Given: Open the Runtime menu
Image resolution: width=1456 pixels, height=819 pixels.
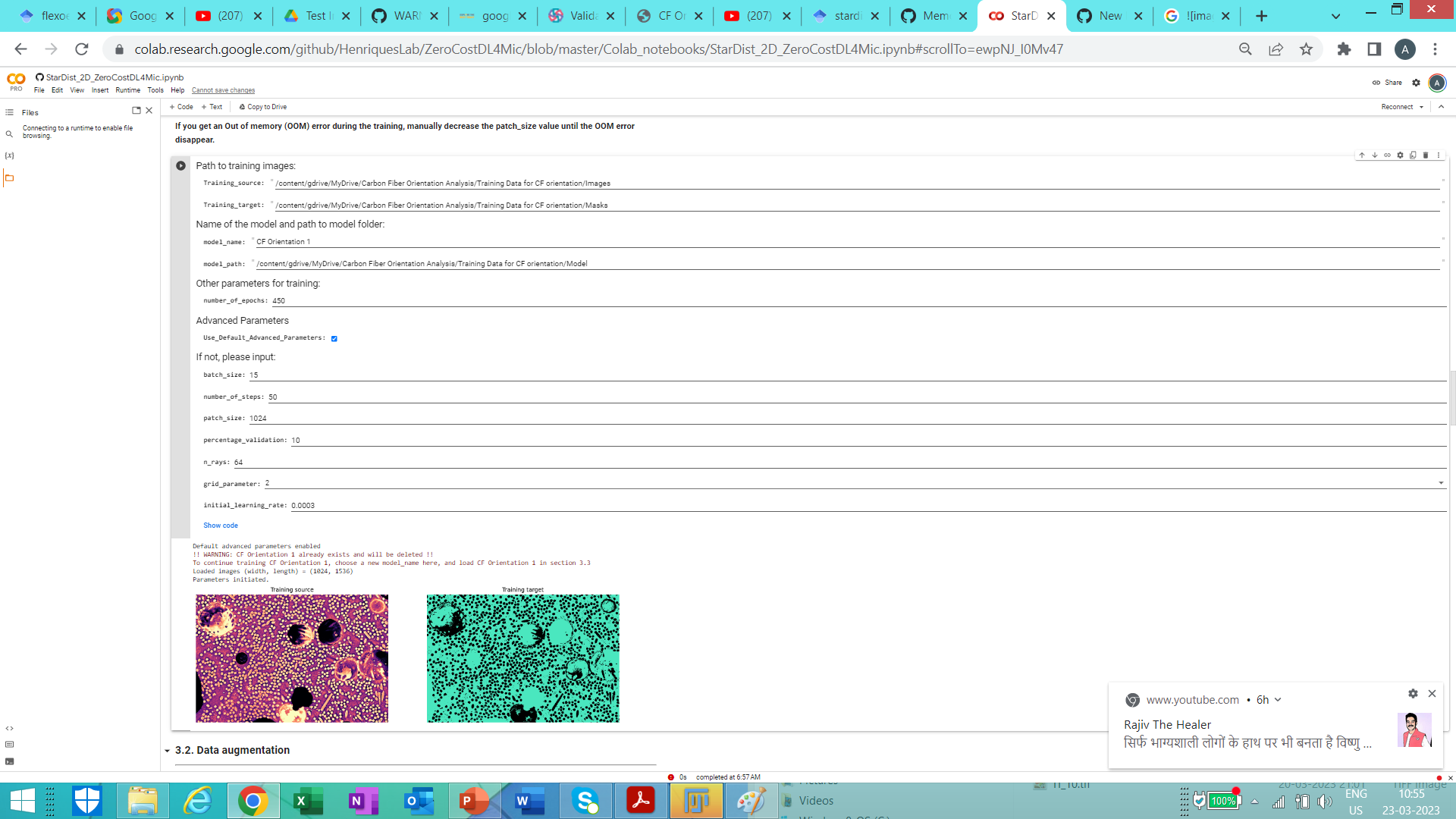Looking at the screenshot, I should pyautogui.click(x=127, y=89).
